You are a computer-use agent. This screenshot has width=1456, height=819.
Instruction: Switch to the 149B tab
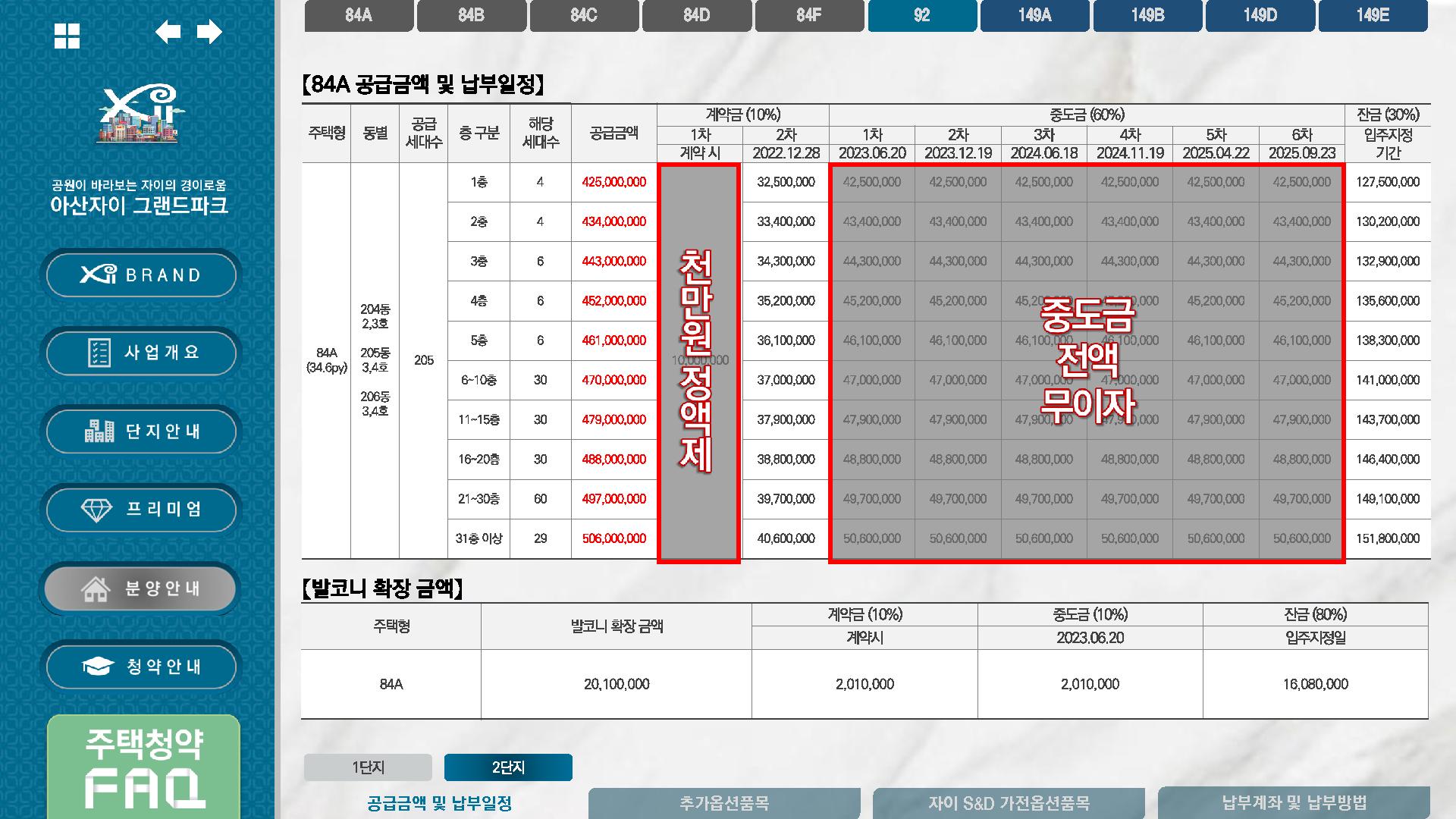(x=1147, y=16)
